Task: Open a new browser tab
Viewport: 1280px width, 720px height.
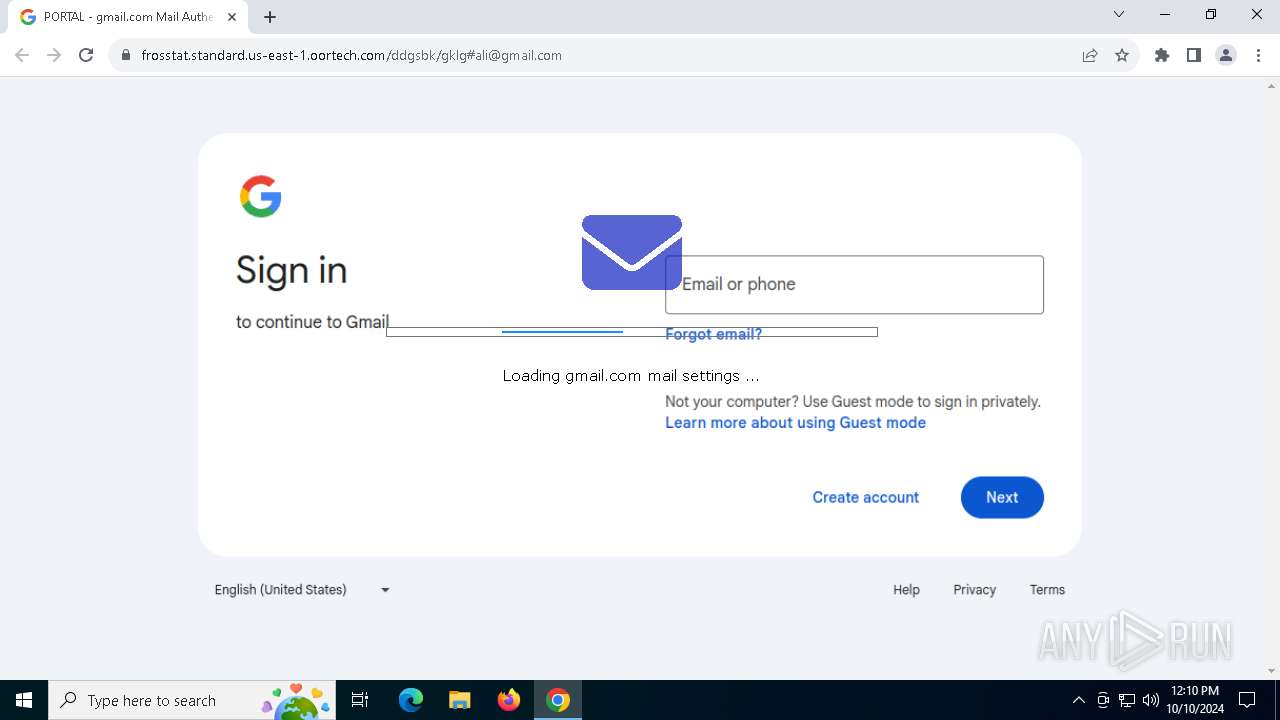Action: 270,16
